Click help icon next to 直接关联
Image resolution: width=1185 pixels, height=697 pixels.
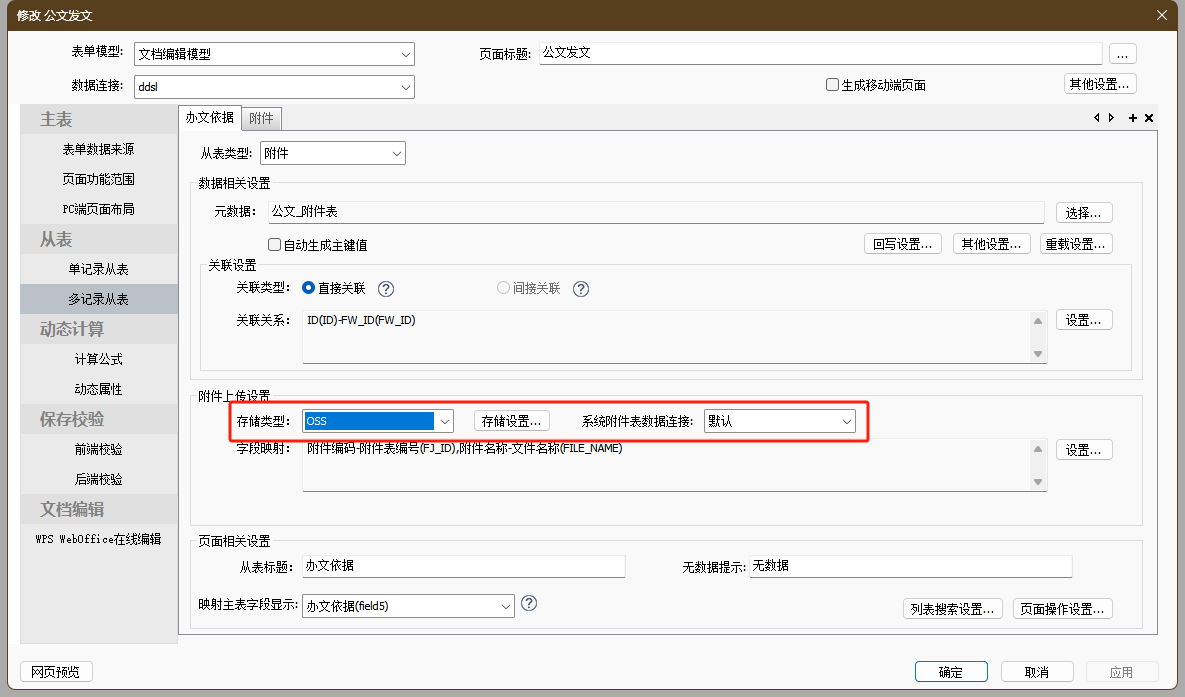(386, 289)
